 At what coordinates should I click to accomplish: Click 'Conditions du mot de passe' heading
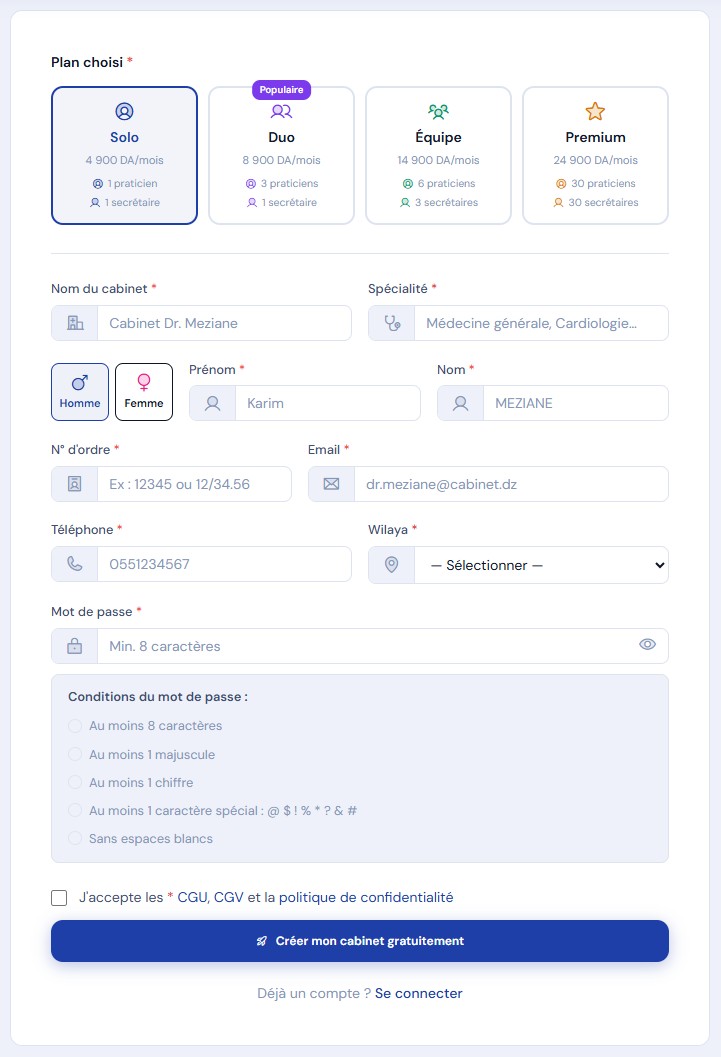[x=158, y=697]
